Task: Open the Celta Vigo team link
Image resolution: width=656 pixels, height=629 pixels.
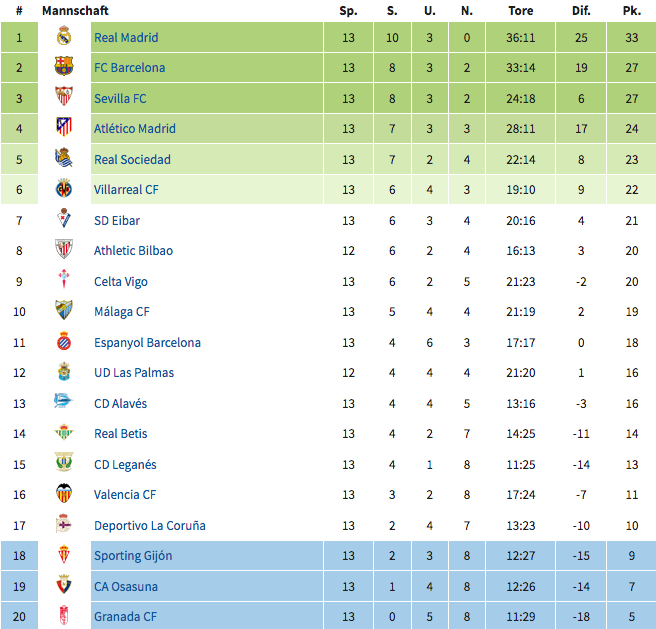Action: [x=121, y=282]
